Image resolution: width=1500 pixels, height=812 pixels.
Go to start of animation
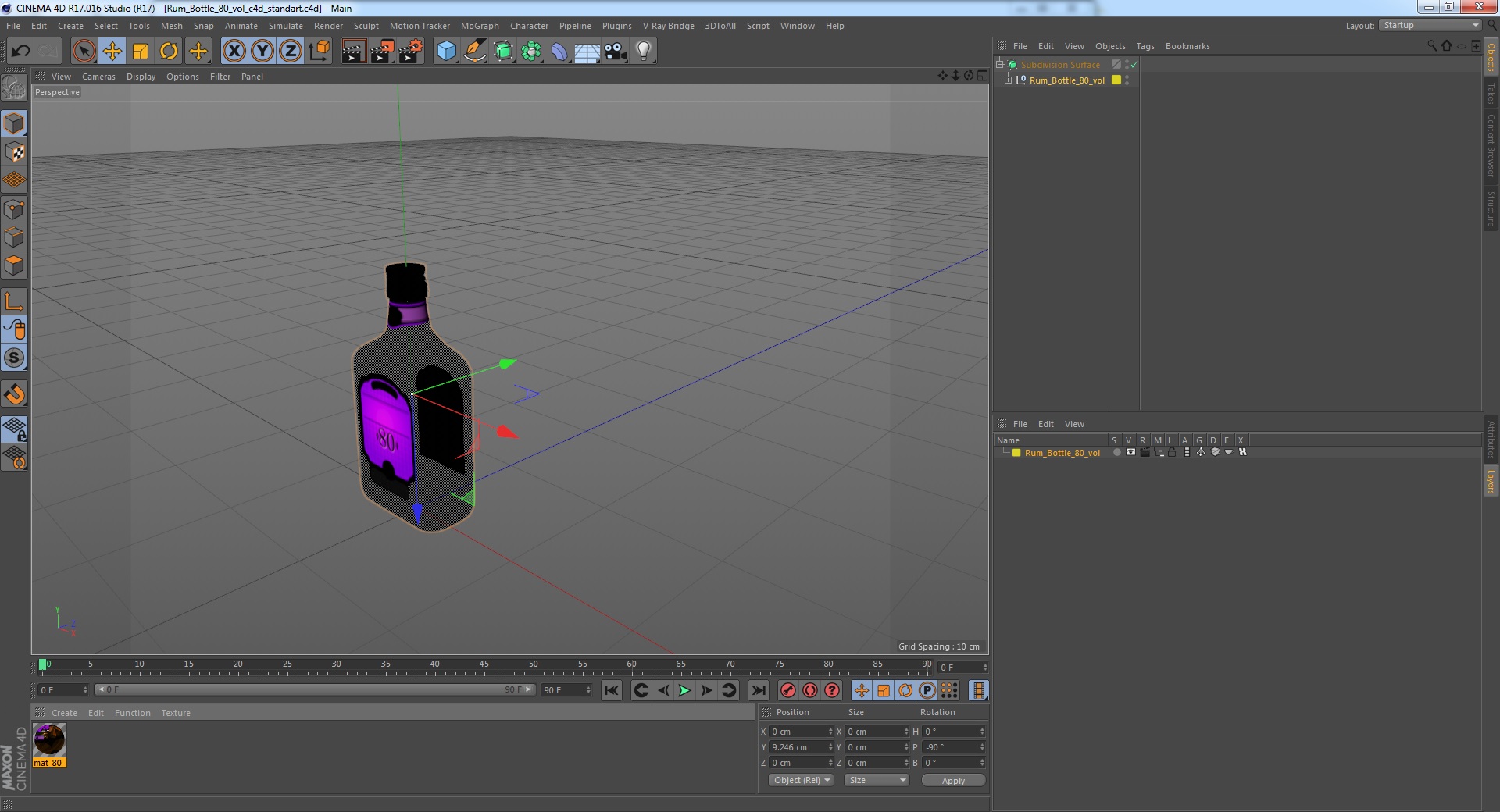[612, 690]
